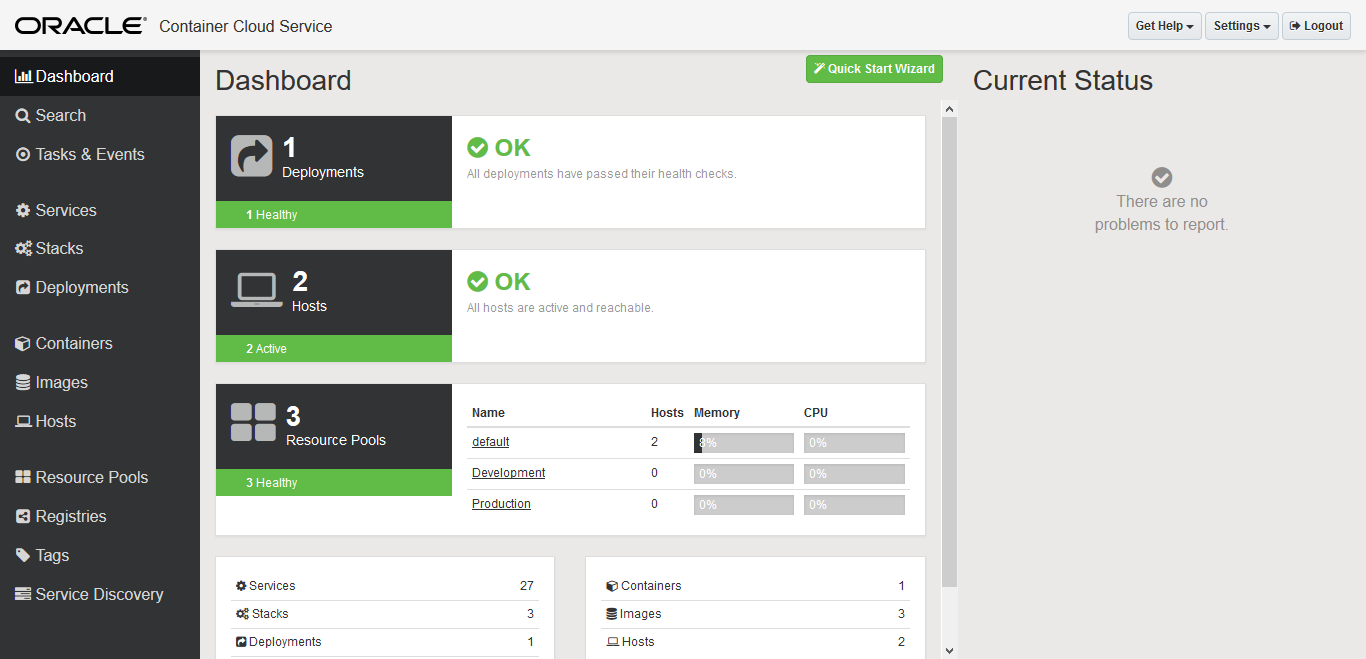1366x659 pixels.
Task: Click the Memory column header
Action: 717,413
